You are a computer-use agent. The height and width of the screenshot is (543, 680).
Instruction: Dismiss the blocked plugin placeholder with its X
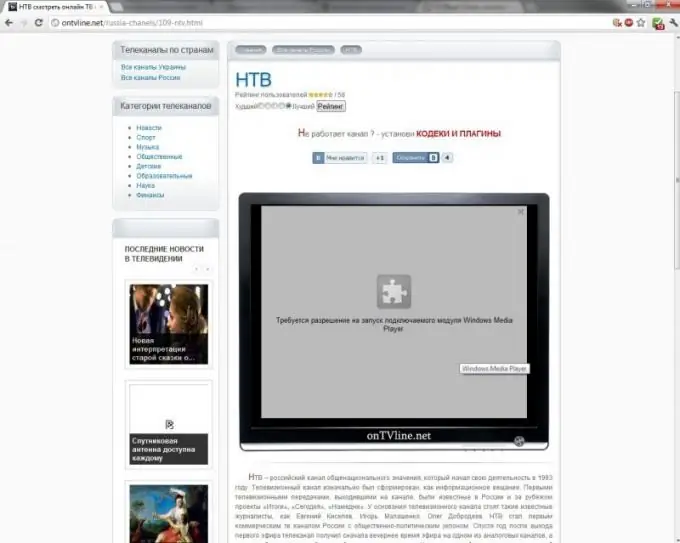tap(521, 212)
